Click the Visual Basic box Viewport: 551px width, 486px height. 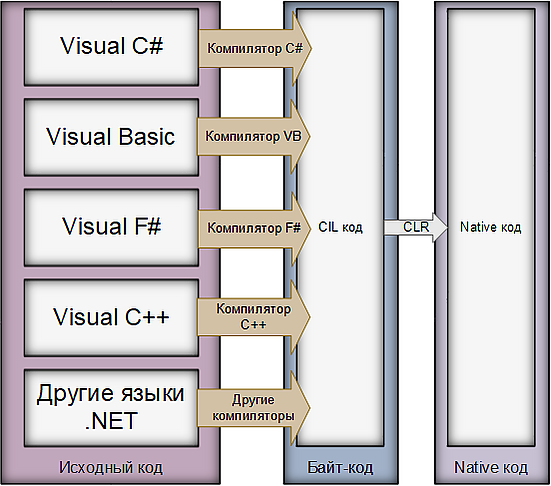coord(111,137)
